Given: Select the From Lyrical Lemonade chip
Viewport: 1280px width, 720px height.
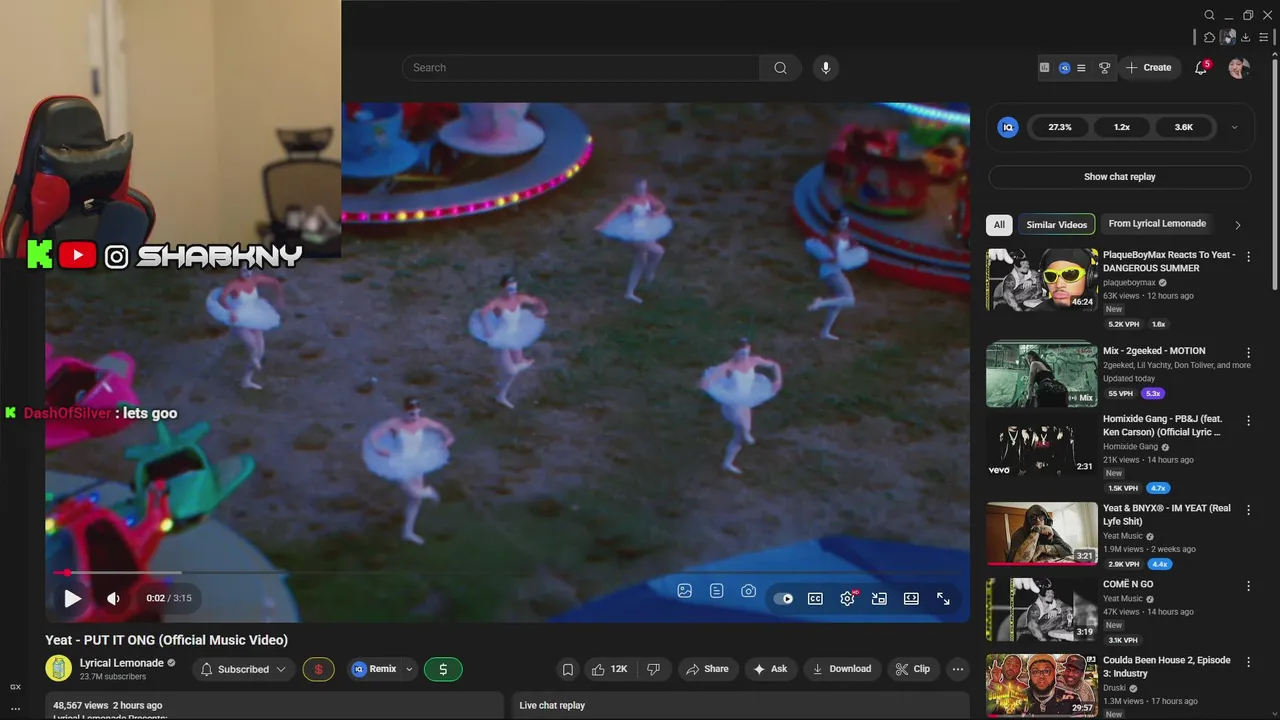Looking at the screenshot, I should pyautogui.click(x=1157, y=224).
